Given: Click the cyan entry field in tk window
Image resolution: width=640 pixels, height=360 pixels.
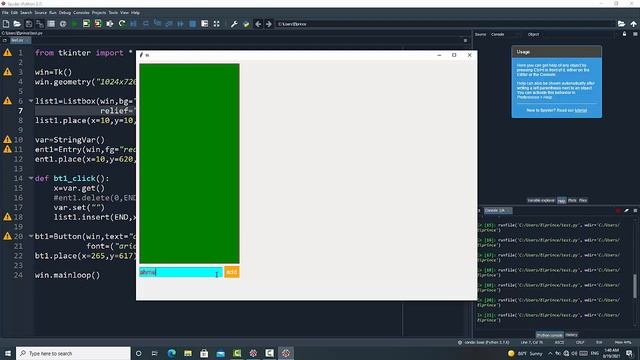Looking at the screenshot, I should click(181, 272).
